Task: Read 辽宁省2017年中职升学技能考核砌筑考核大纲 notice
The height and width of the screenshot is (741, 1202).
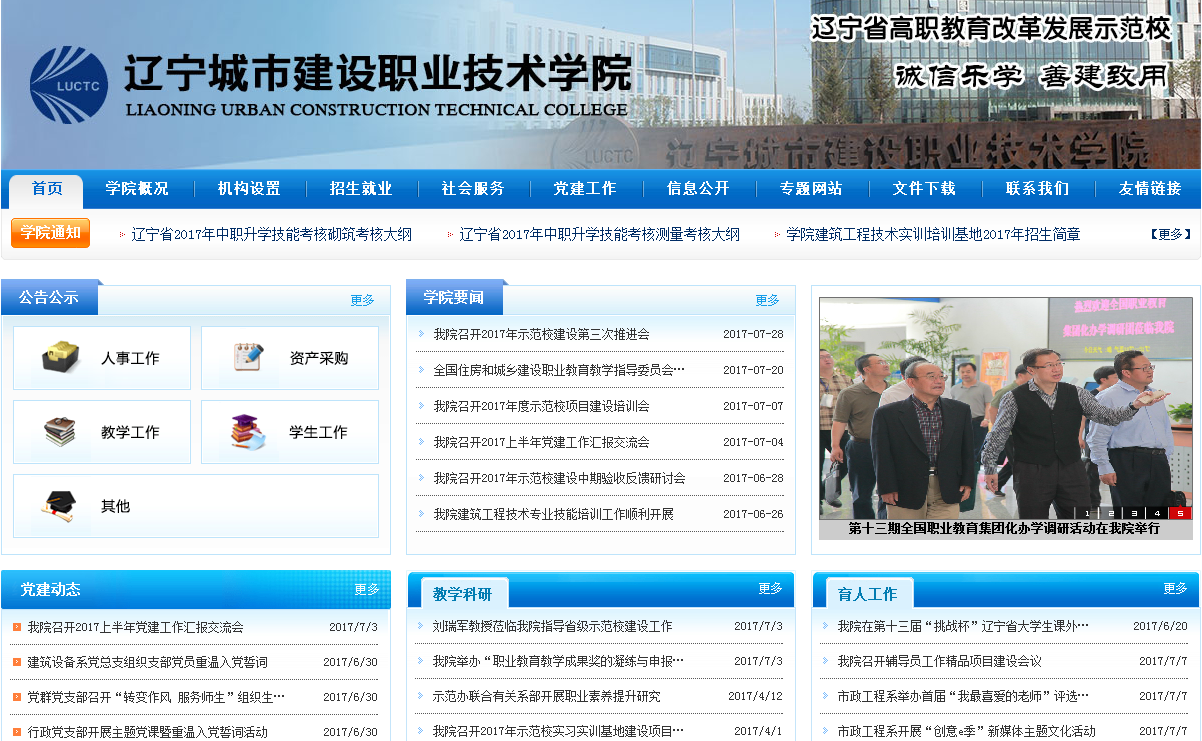Action: [271, 234]
